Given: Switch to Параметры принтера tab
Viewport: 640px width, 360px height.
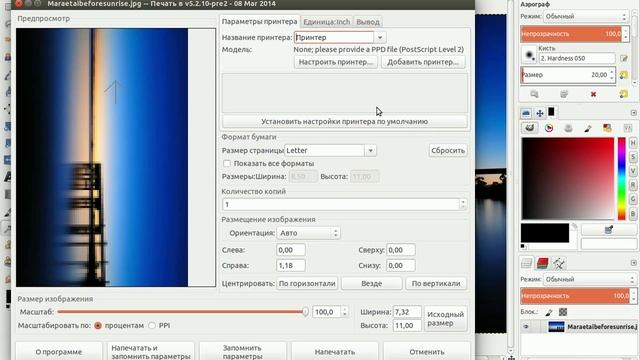Looking at the screenshot, I should click(260, 22).
